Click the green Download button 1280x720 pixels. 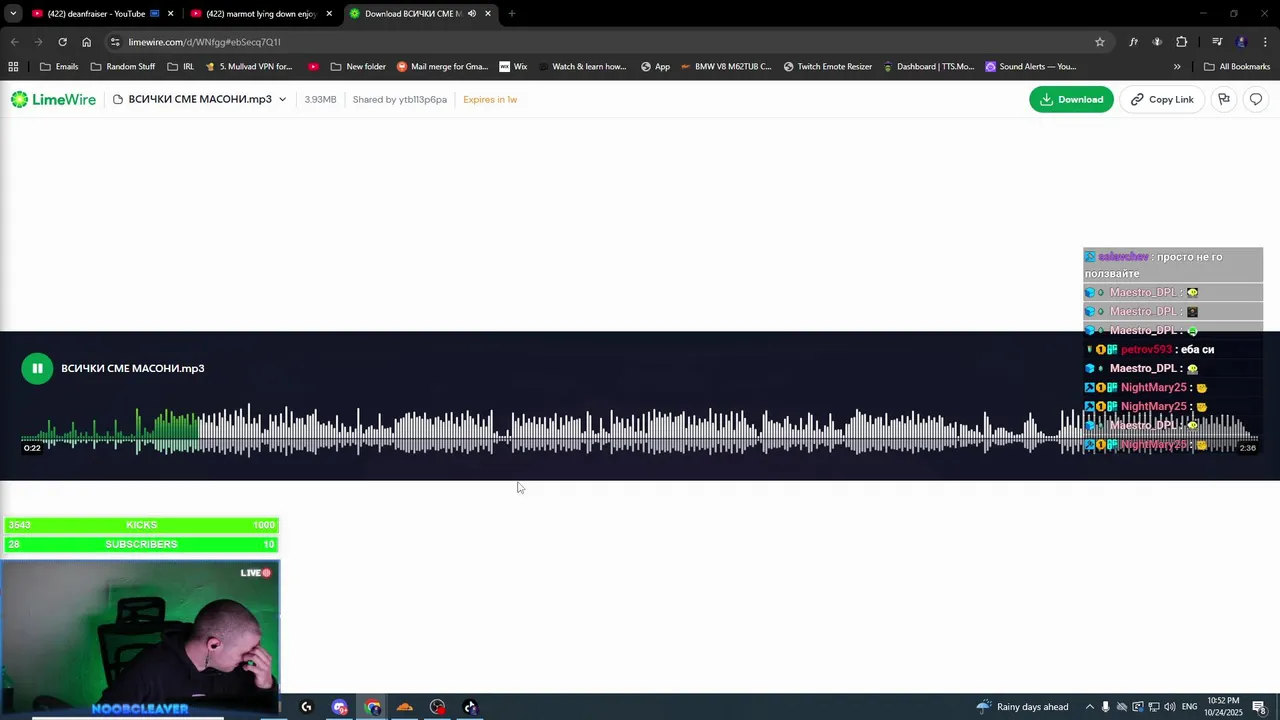pos(1071,99)
